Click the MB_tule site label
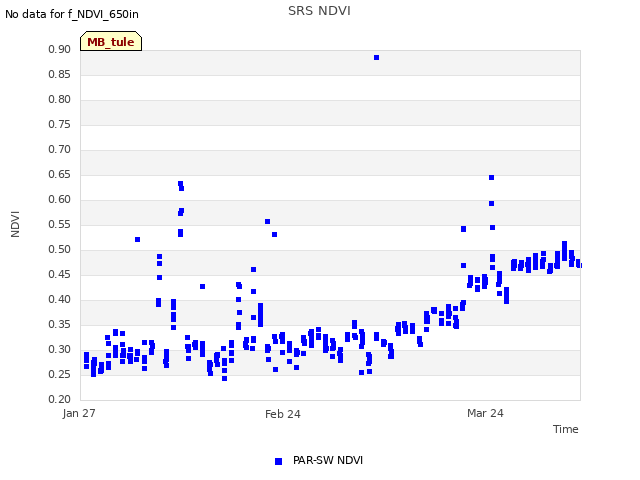Image resolution: width=640 pixels, height=480 pixels. 111,42
